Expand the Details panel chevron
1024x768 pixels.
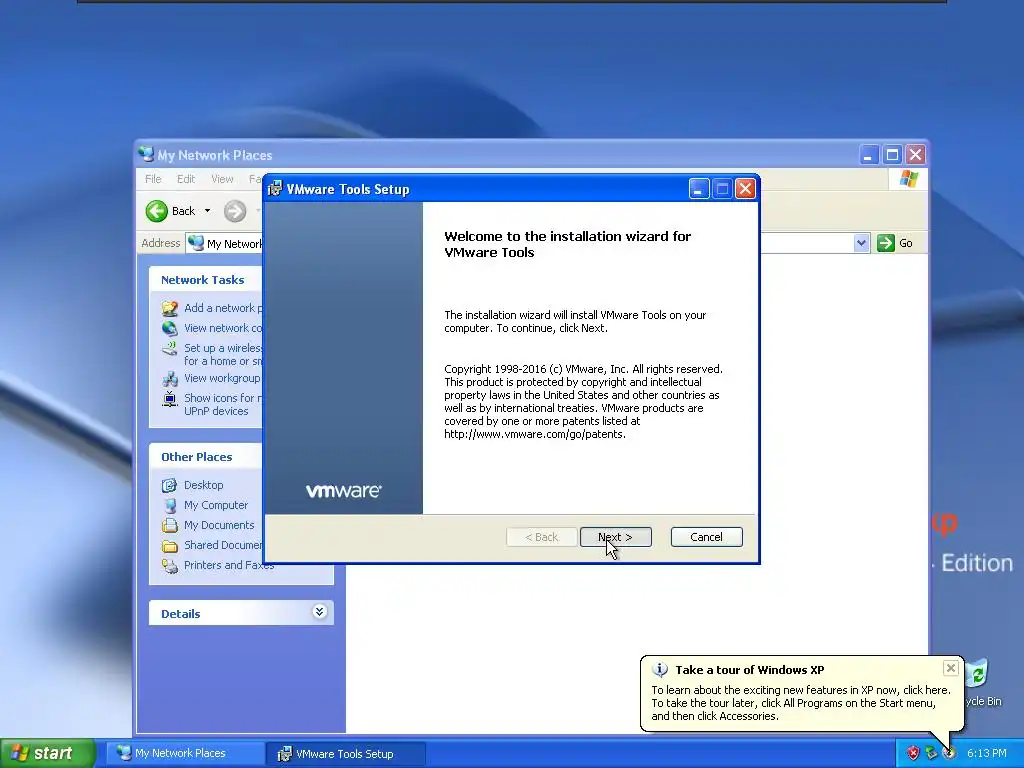pos(319,612)
